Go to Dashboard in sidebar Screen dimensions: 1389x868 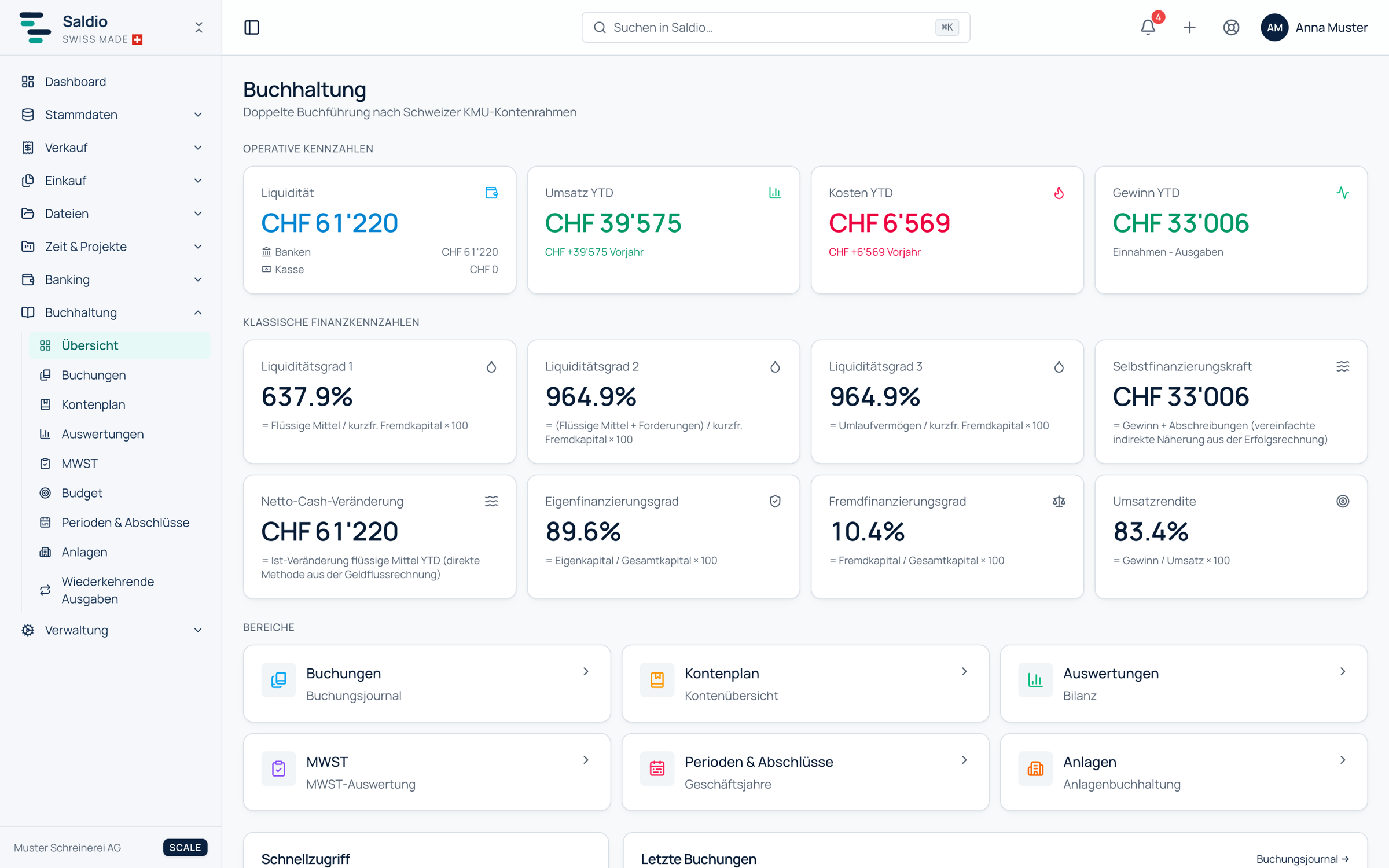coord(111,82)
